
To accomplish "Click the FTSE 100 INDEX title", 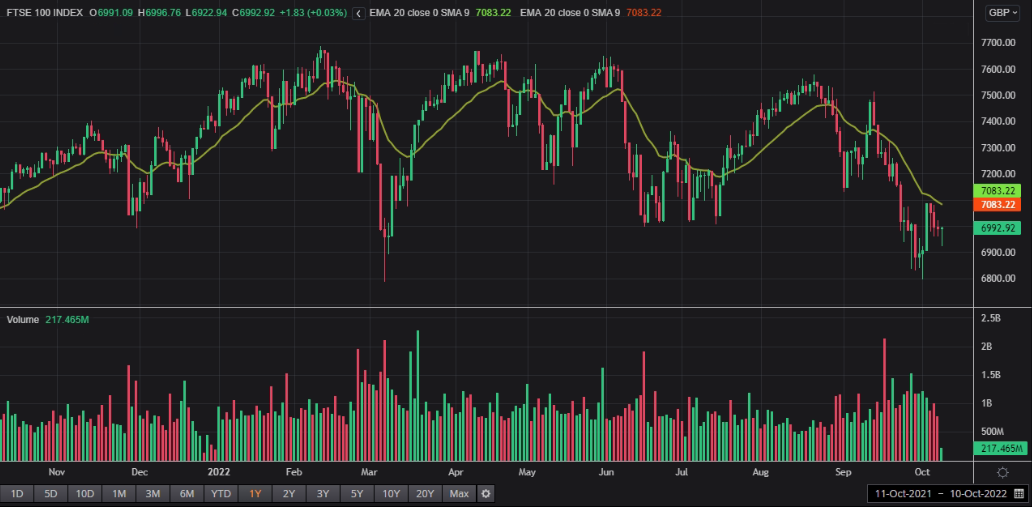I will 43,13.
